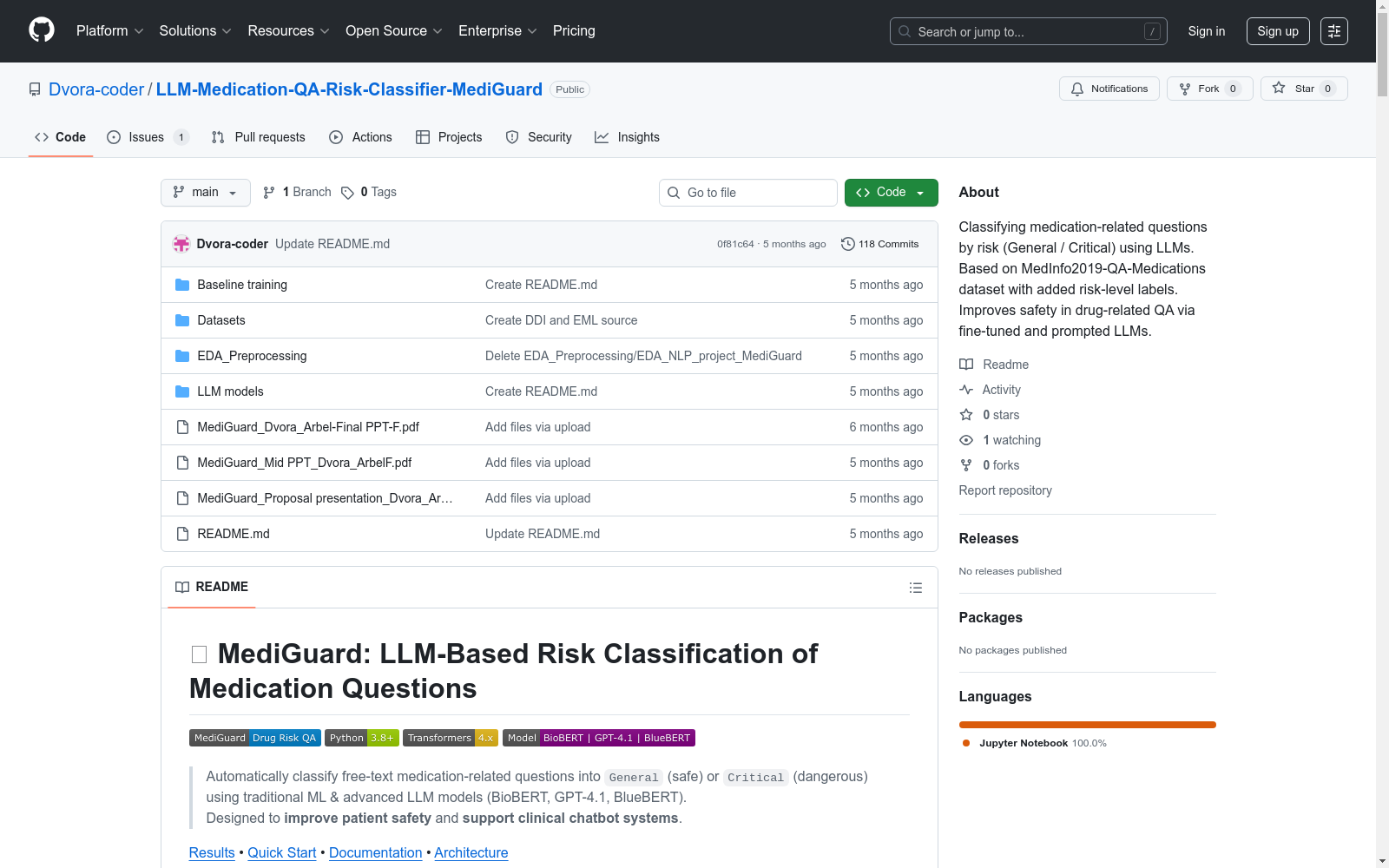
Task: Click file icon for README.md
Action: (182, 534)
